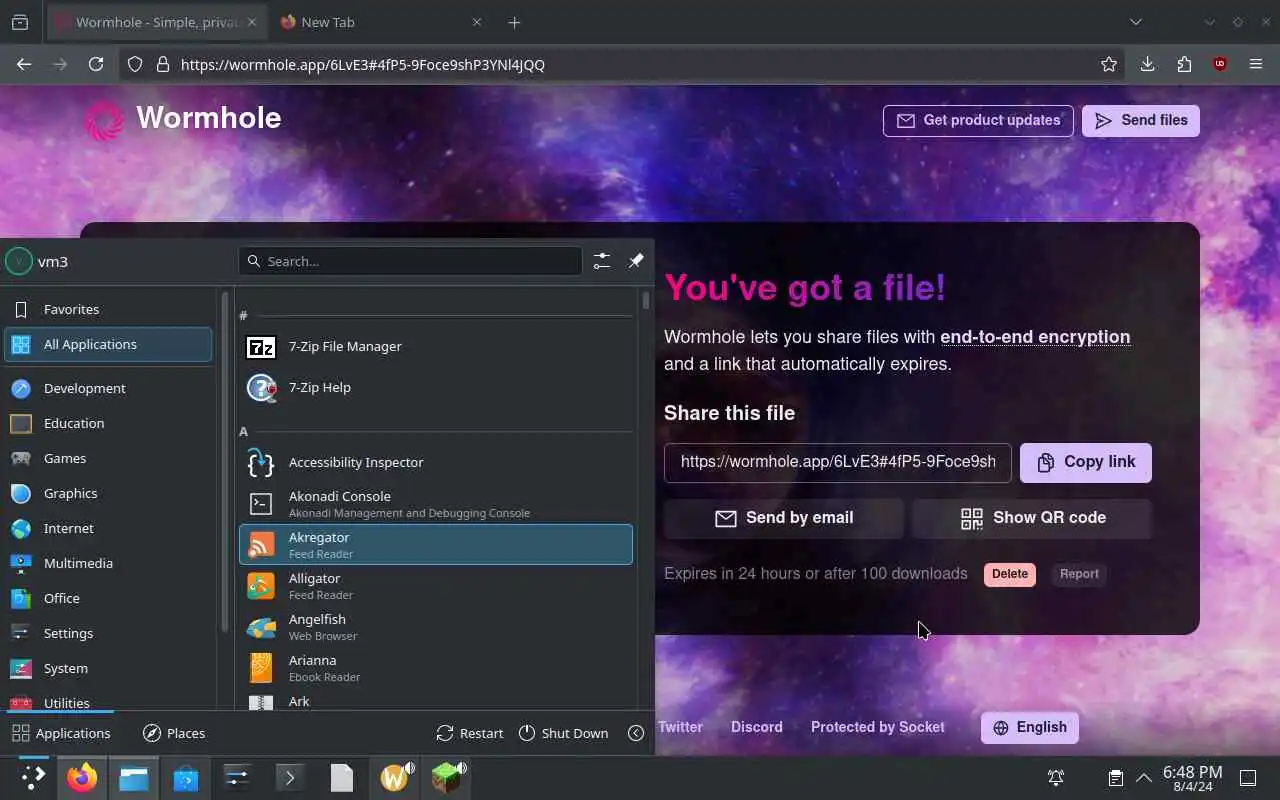The height and width of the screenshot is (800, 1280).
Task: Open the Office category
Action: (x=108, y=598)
